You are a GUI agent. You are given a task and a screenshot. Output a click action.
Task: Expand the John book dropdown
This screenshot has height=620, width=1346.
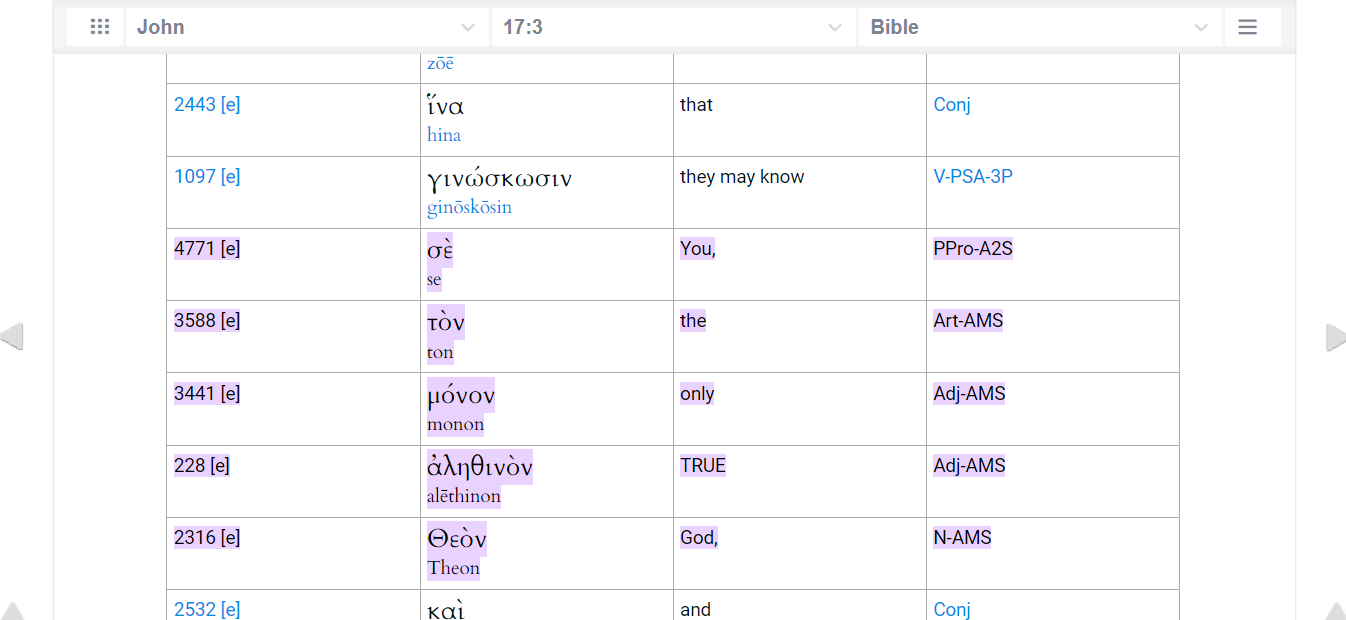click(x=307, y=27)
